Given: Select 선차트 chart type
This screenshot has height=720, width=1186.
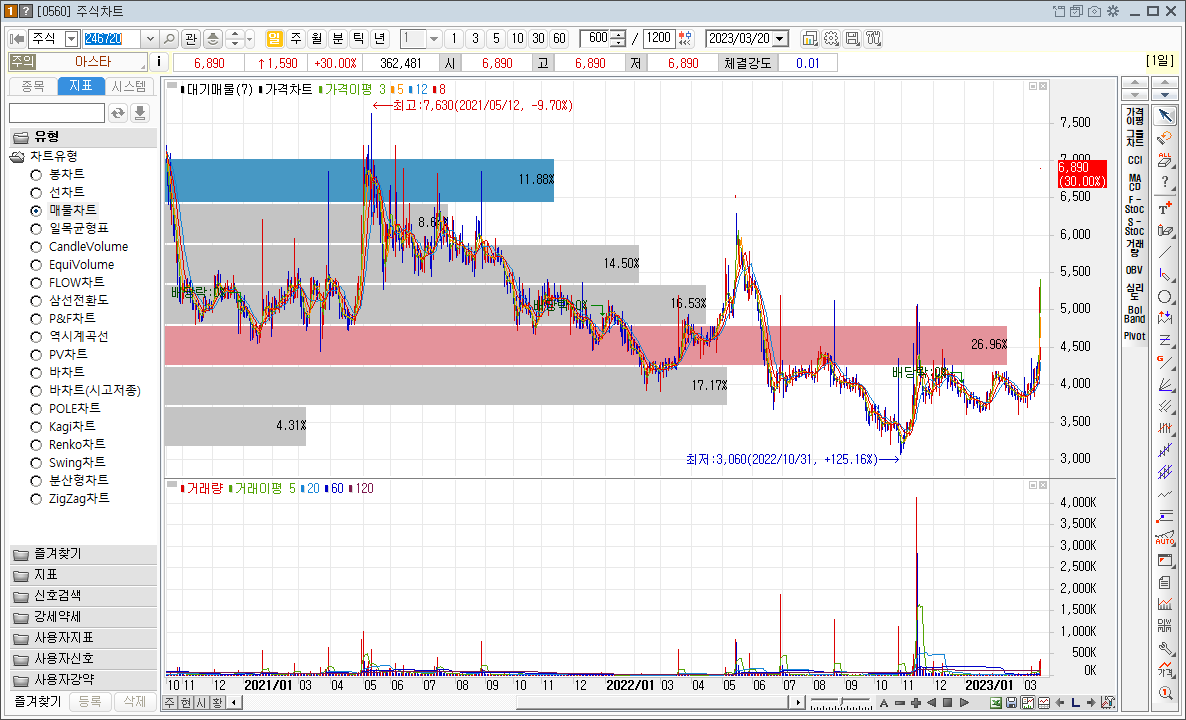Looking at the screenshot, I should pyautogui.click(x=36, y=193).
